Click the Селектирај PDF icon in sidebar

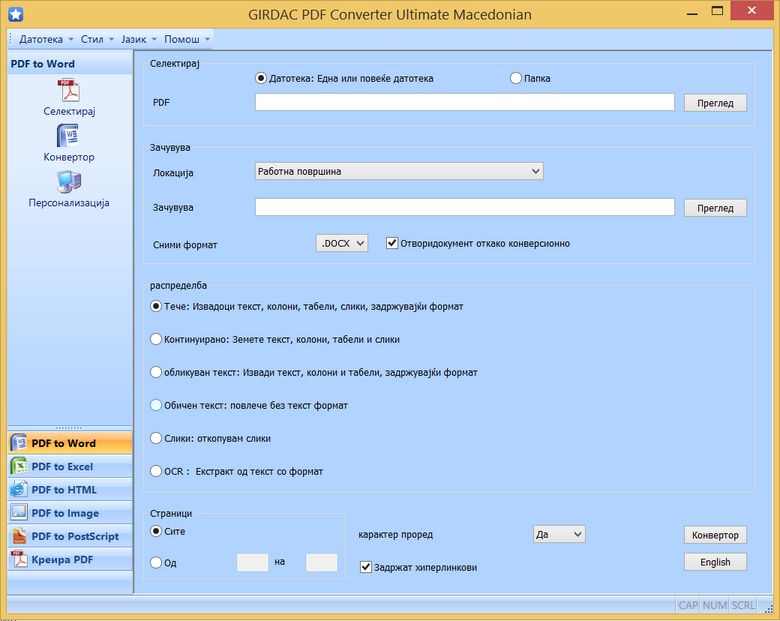pos(69,91)
